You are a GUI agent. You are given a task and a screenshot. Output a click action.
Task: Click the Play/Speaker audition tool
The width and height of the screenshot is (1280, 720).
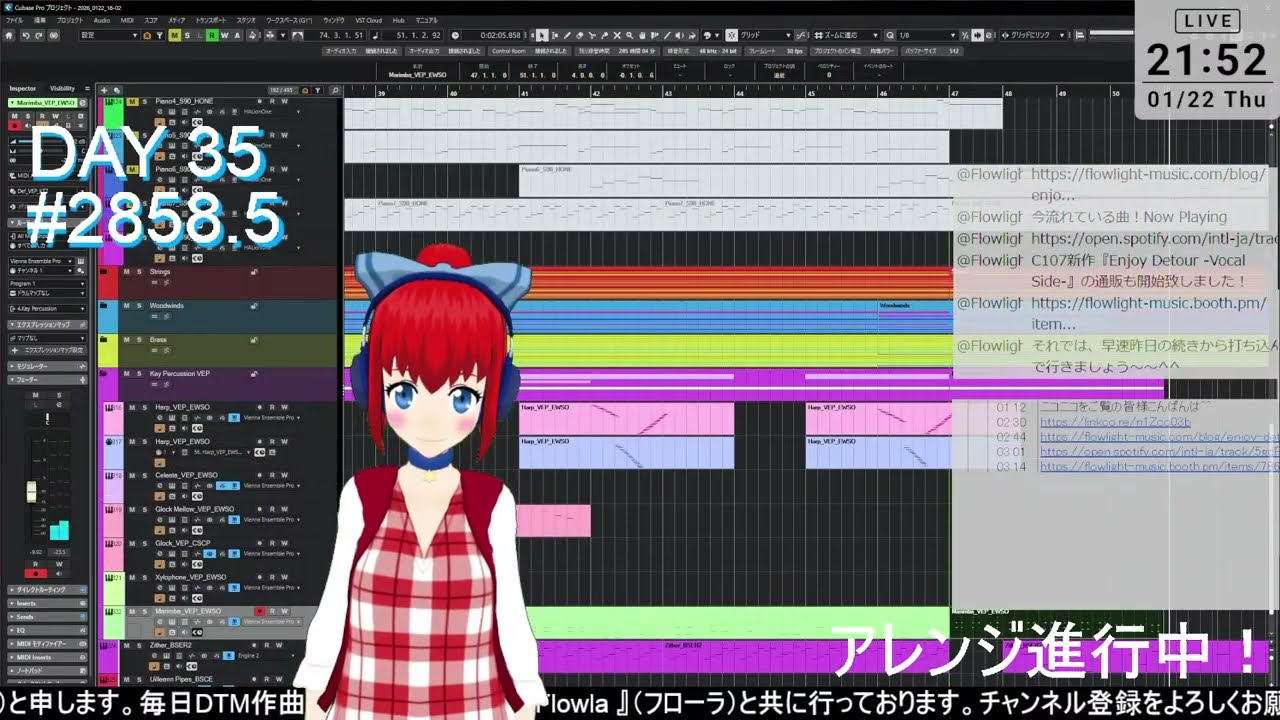point(679,35)
